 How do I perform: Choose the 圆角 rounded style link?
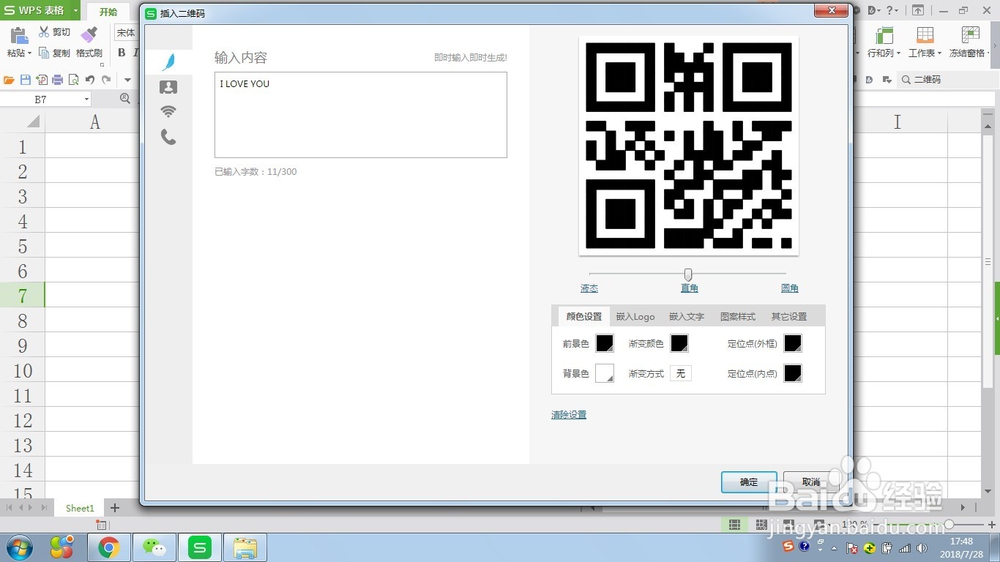(x=790, y=288)
